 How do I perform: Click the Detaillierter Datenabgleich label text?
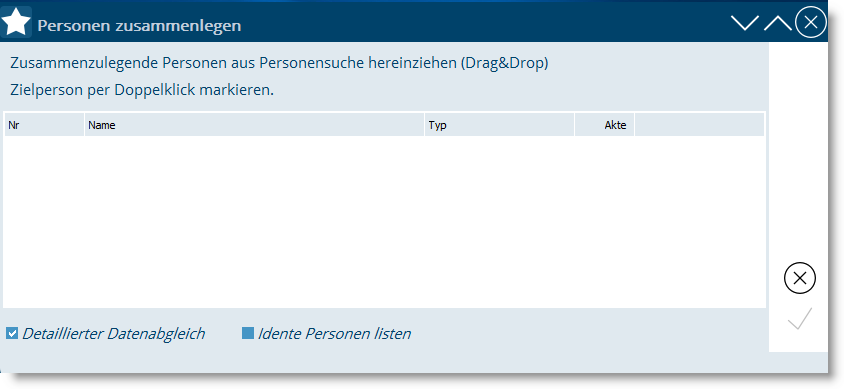coord(114,334)
